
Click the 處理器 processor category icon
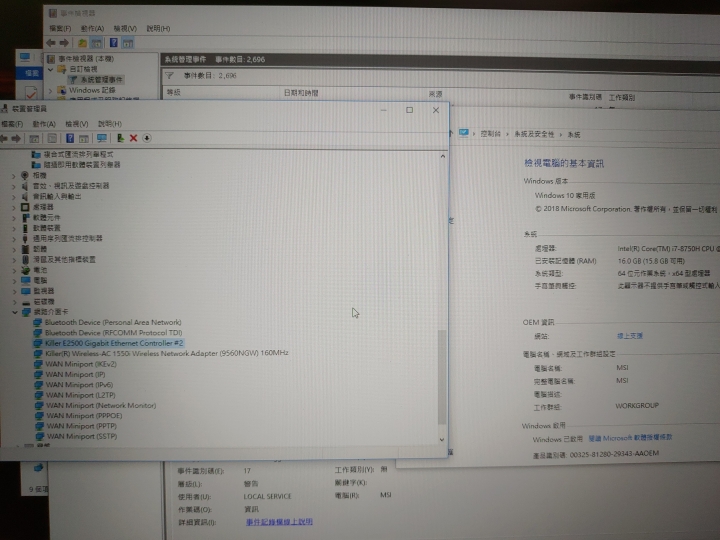(x=25, y=207)
